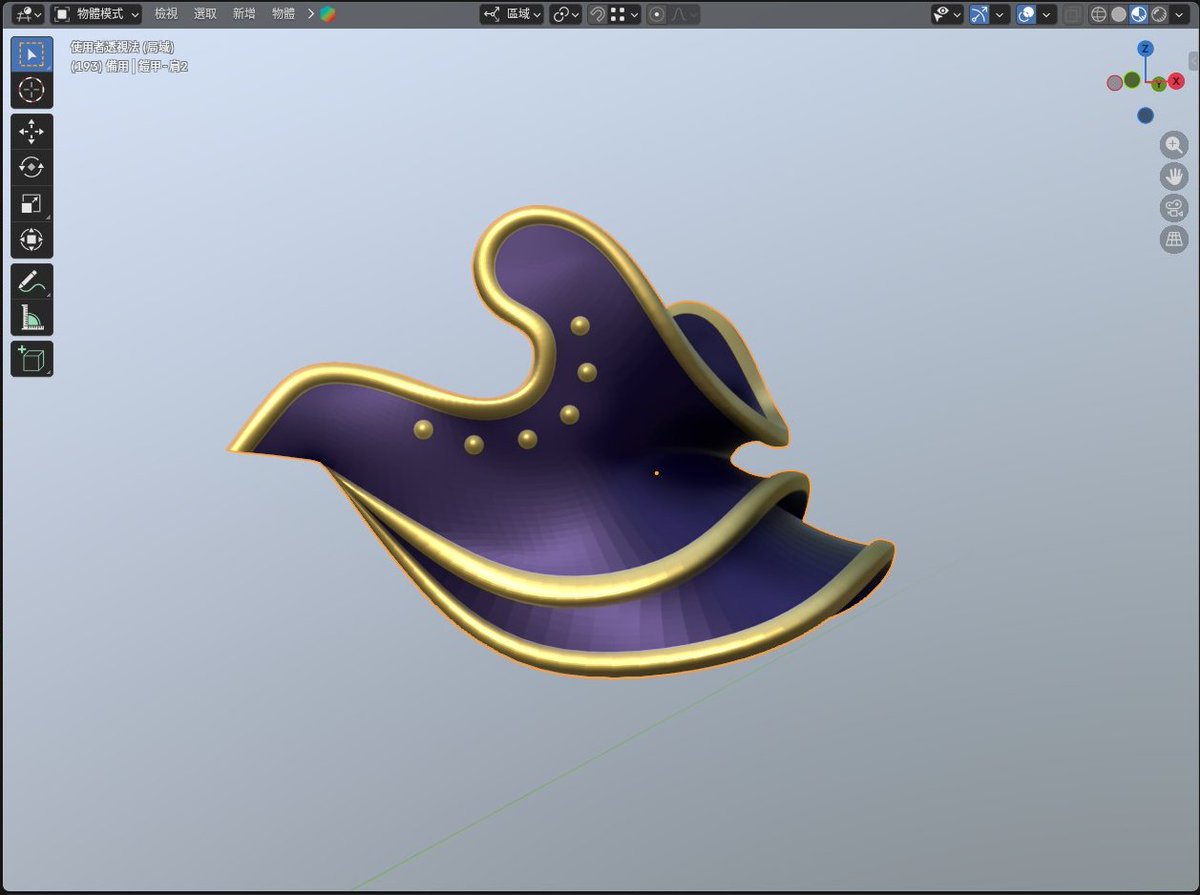Click the green negative Y axis gizmo ball
Screen dimensions: 1200x895
pyautogui.click(x=1131, y=79)
